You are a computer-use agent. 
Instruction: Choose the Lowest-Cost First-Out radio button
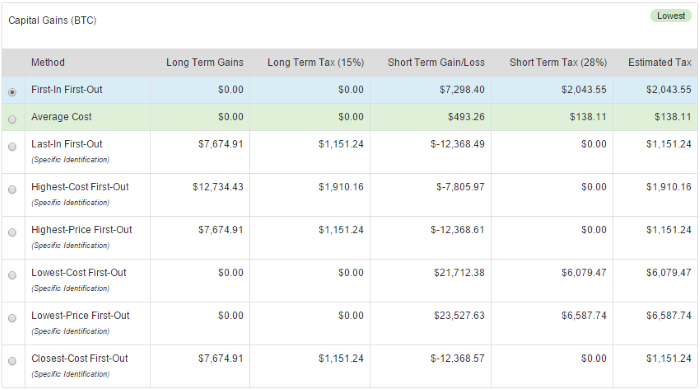(12, 275)
